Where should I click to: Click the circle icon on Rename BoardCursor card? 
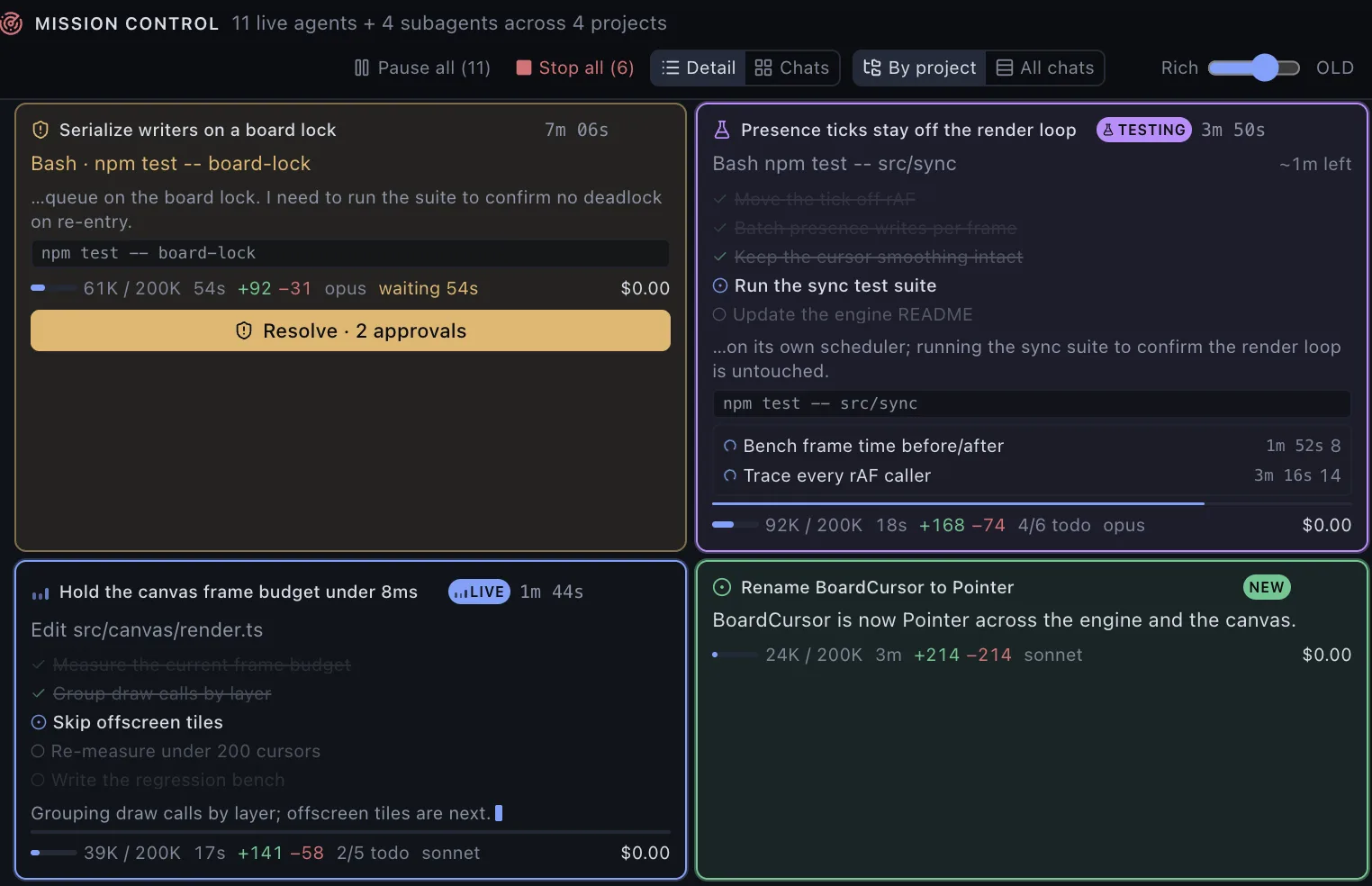[x=722, y=587]
